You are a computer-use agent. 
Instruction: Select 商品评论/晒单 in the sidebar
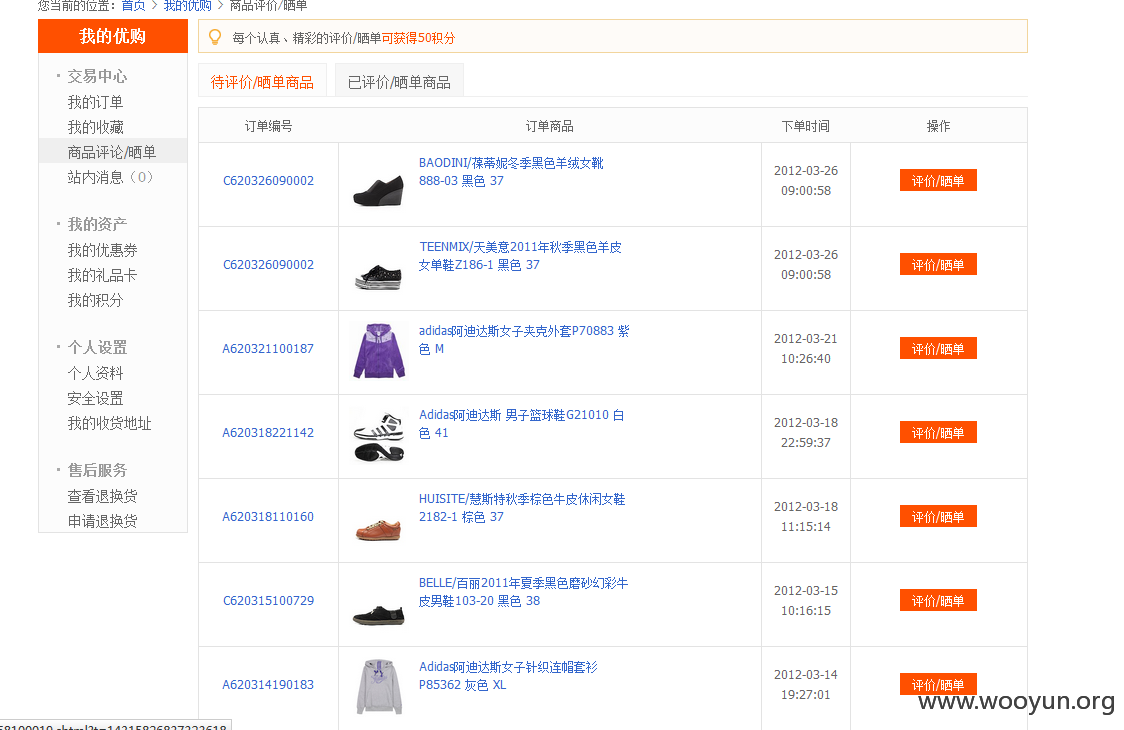(112, 152)
